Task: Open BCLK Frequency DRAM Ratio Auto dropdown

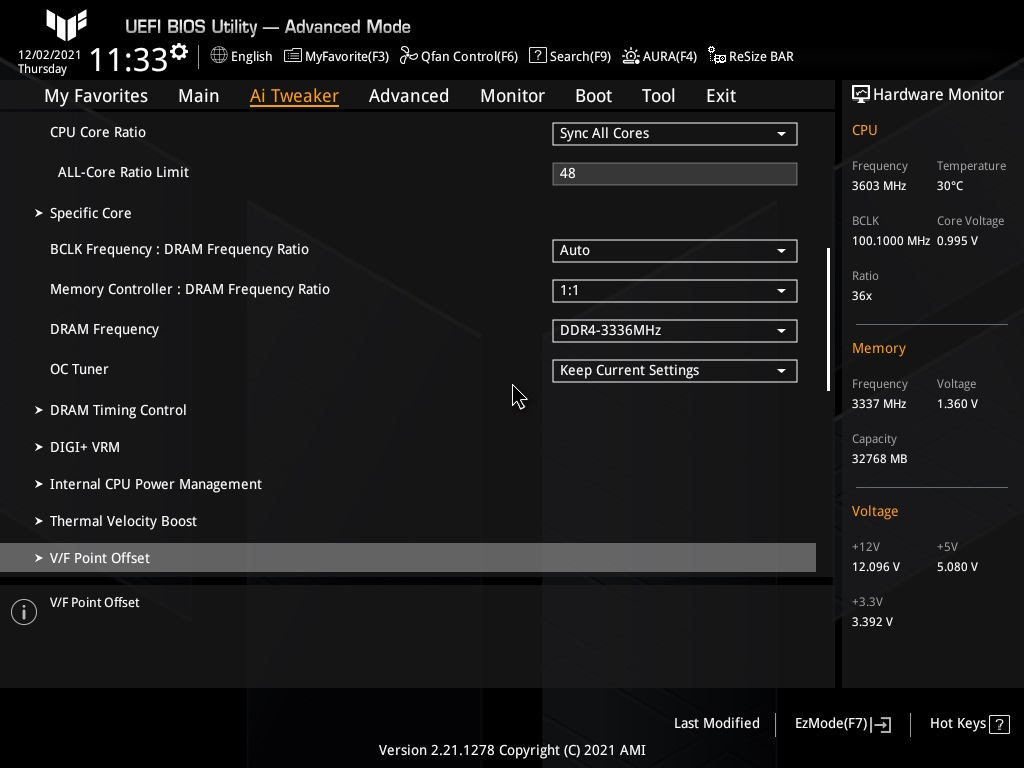Action: click(x=675, y=251)
